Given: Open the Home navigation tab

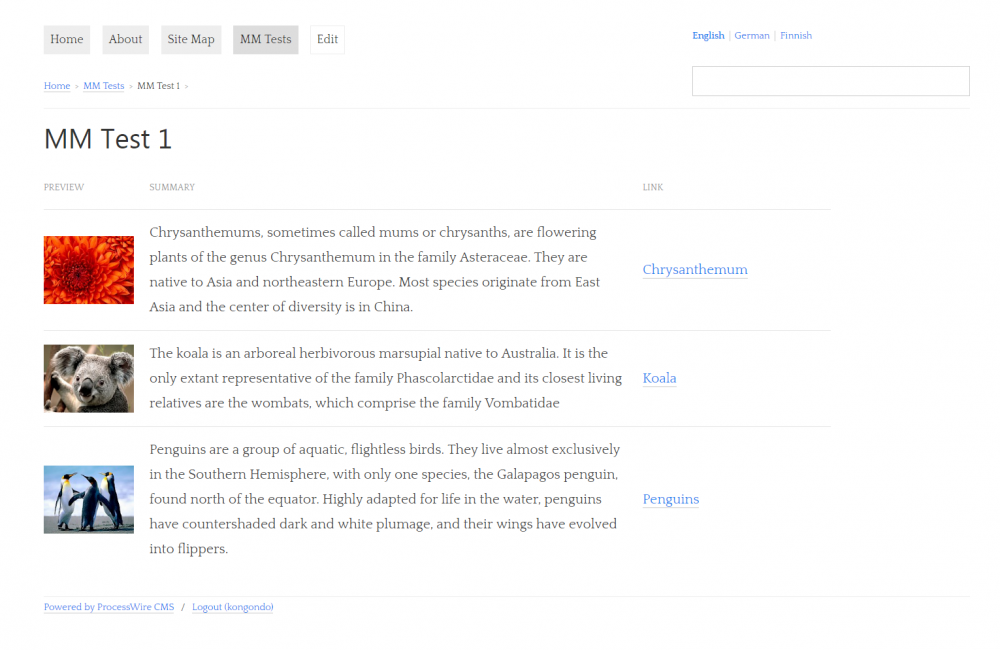Looking at the screenshot, I should click(x=67, y=40).
